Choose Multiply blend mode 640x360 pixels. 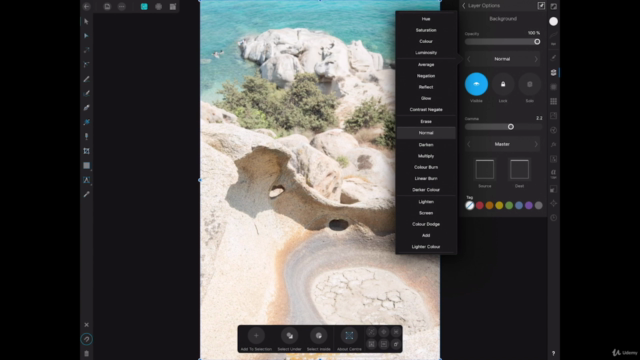pos(426,156)
